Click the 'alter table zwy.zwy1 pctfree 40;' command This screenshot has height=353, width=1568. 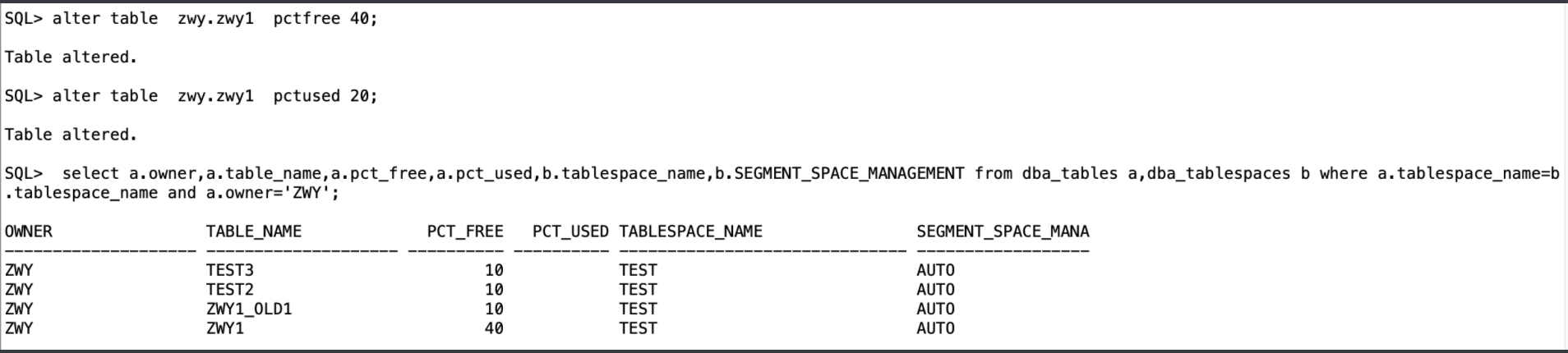214,18
